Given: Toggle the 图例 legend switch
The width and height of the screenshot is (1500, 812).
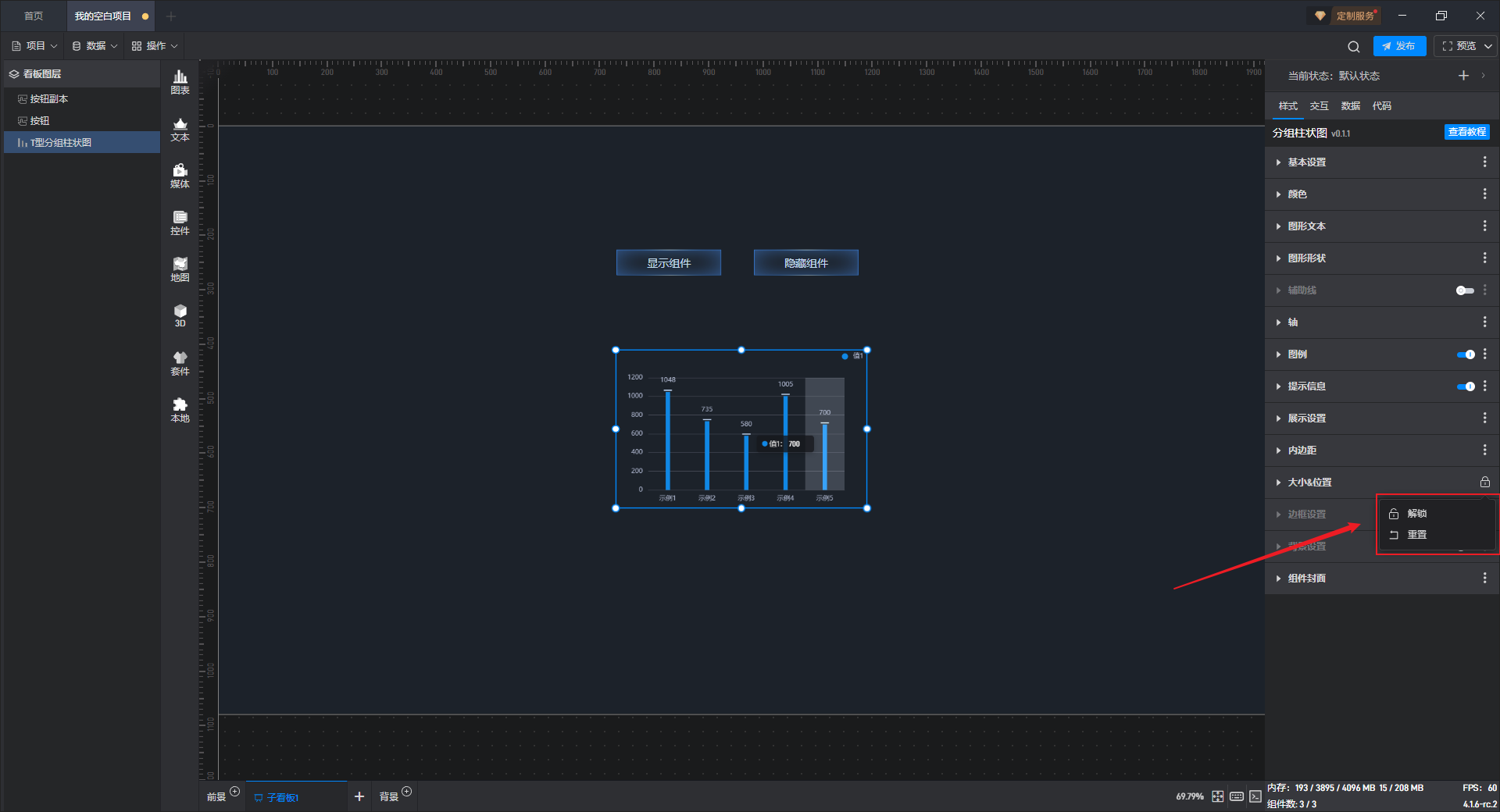Looking at the screenshot, I should click(x=1465, y=354).
